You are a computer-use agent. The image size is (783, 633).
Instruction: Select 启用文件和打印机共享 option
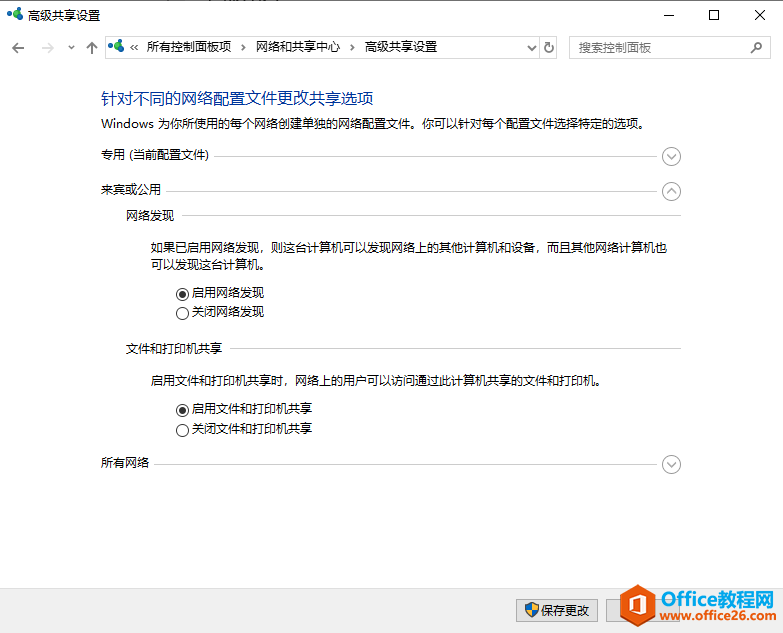[x=182, y=410]
